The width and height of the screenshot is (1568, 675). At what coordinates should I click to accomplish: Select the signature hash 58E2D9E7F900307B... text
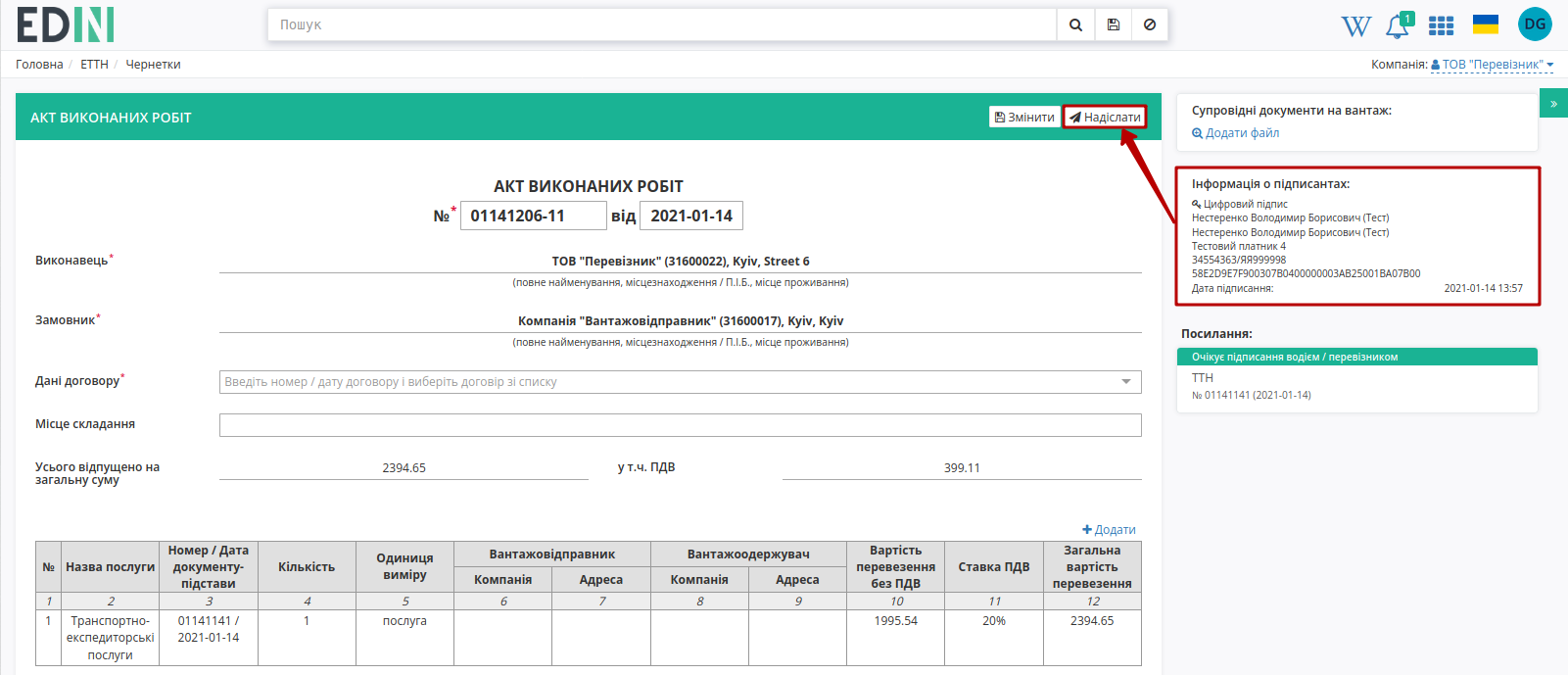click(x=1306, y=274)
